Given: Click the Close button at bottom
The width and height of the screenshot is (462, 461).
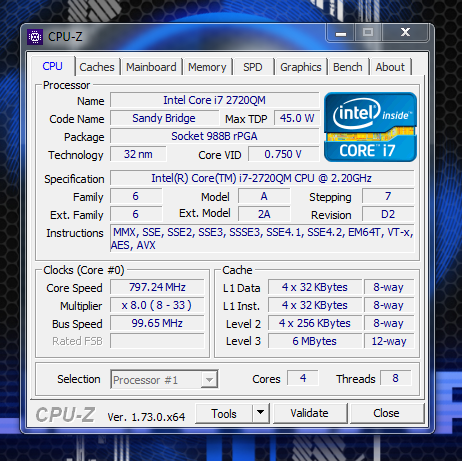Looking at the screenshot, I should [386, 413].
